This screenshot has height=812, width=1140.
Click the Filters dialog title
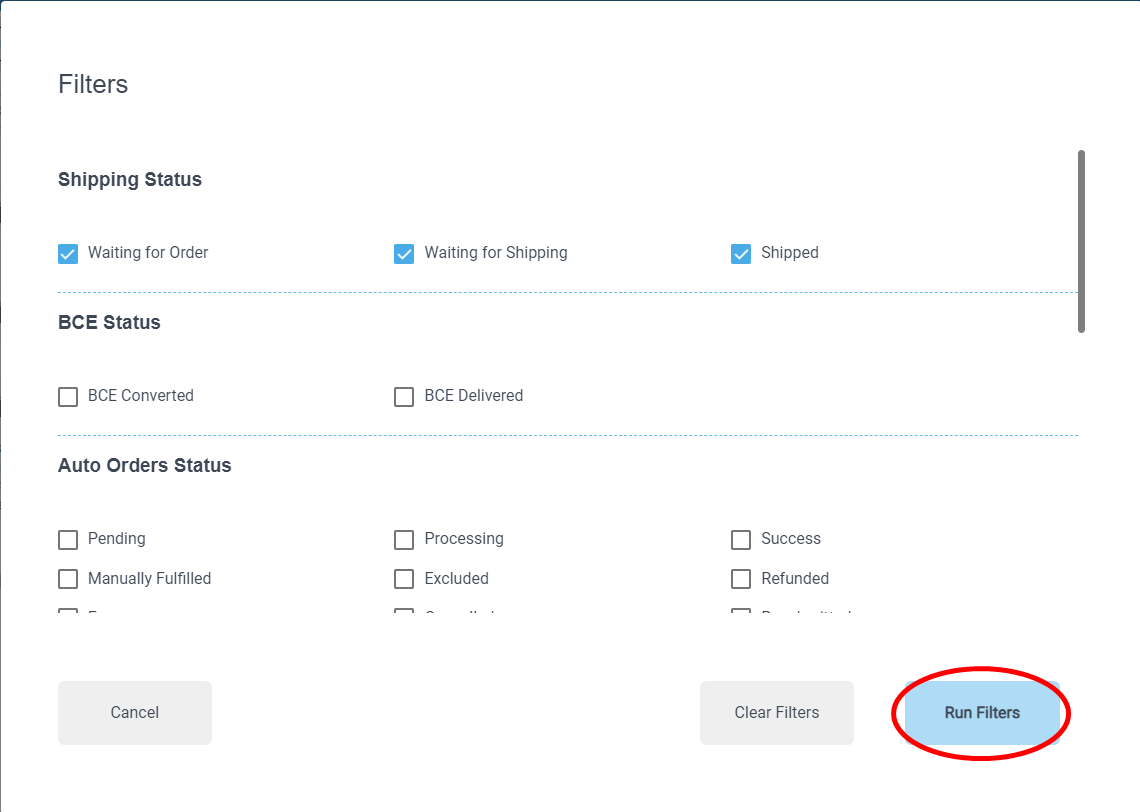[93, 84]
